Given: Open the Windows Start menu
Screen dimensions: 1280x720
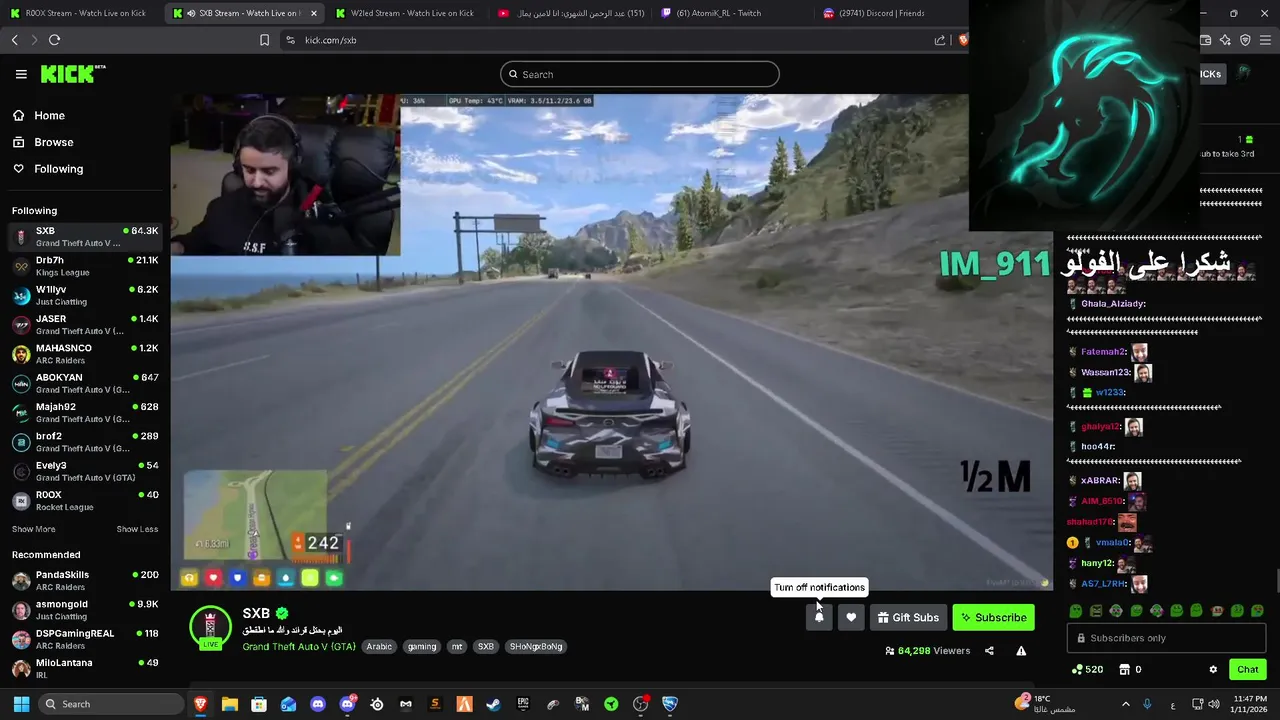Looking at the screenshot, I should tap(21, 704).
